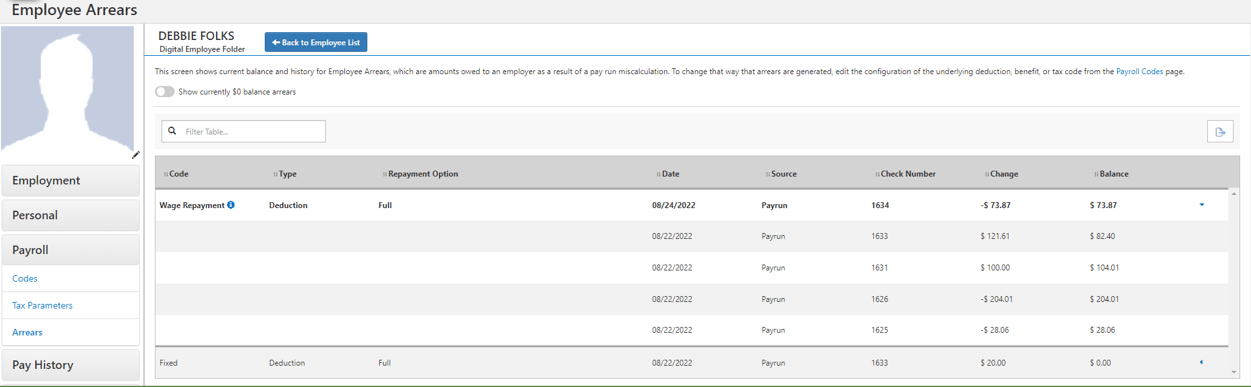Image resolution: width=1251 pixels, height=387 pixels.
Task: Click the Code column sort handle
Action: [x=166, y=174]
